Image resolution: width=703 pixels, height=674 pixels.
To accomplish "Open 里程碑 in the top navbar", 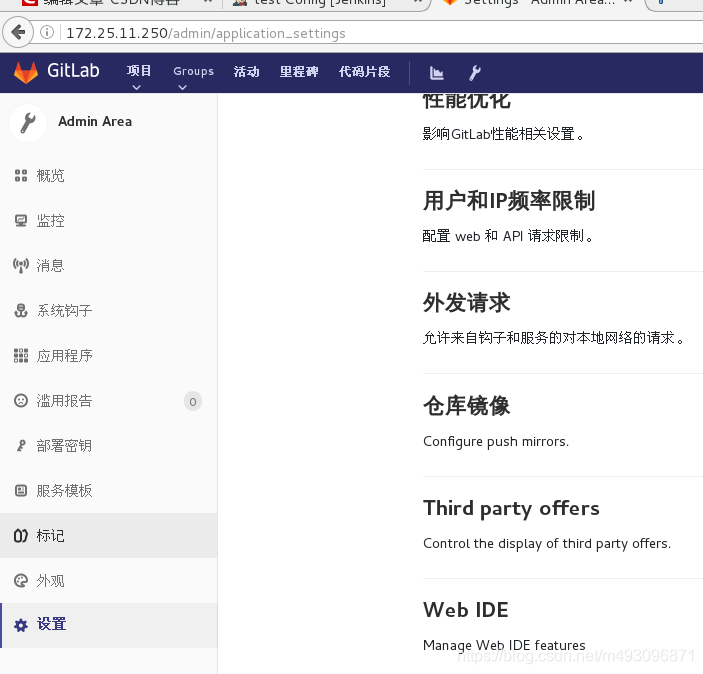I will 299,72.
